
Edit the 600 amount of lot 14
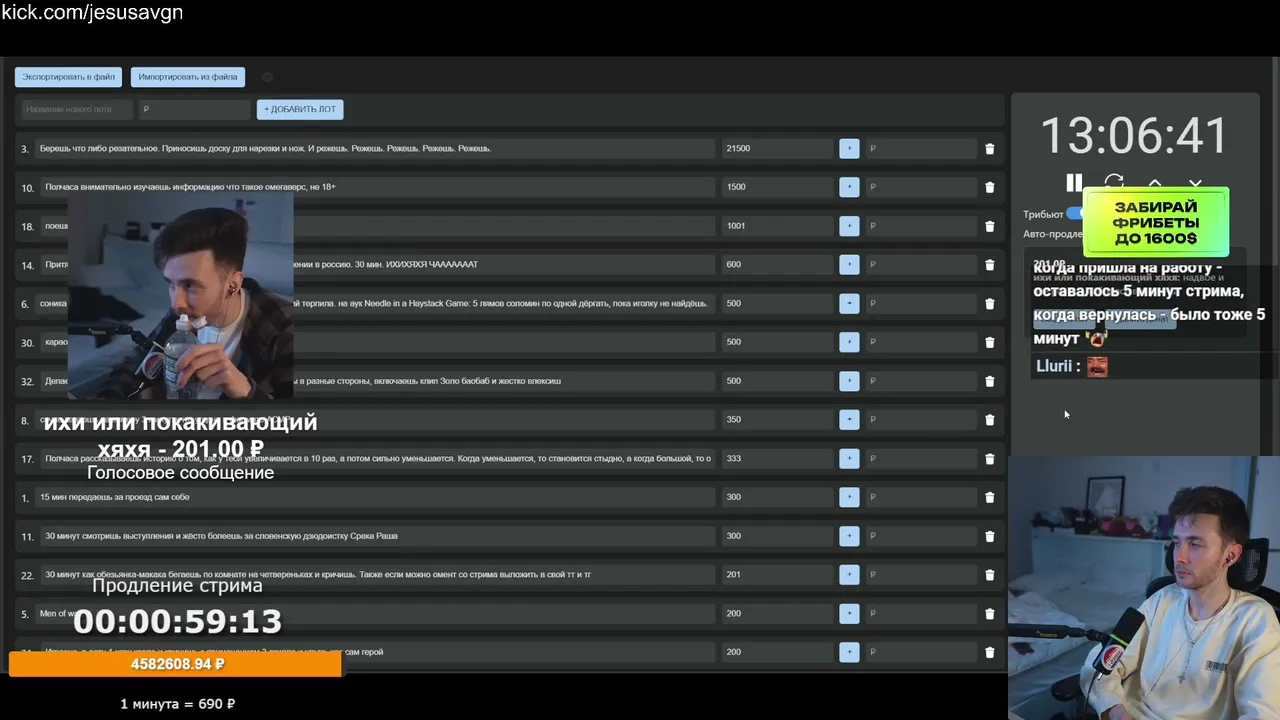[777, 265]
